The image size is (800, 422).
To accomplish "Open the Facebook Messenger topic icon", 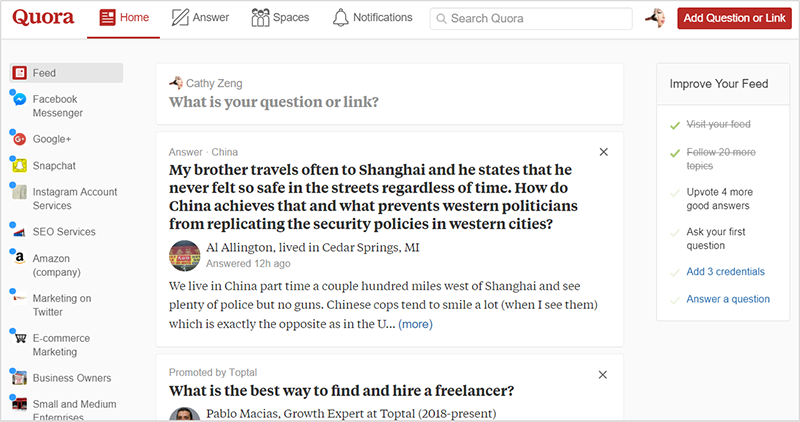I will (19, 99).
